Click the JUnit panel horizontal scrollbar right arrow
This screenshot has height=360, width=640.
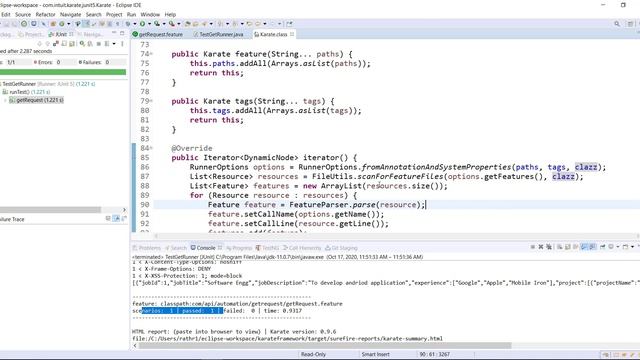(x=124, y=210)
